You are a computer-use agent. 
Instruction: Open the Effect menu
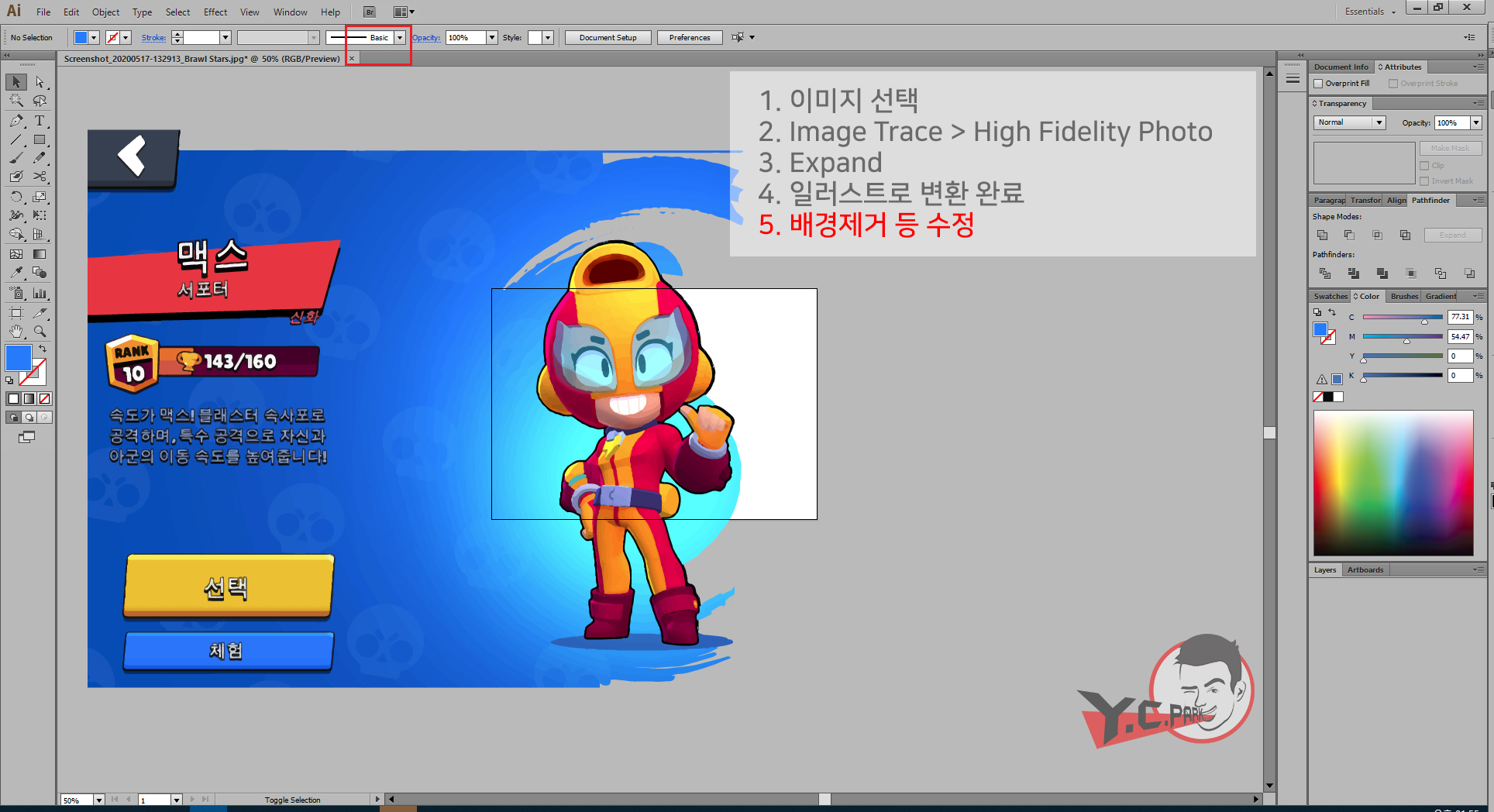pyautogui.click(x=215, y=12)
